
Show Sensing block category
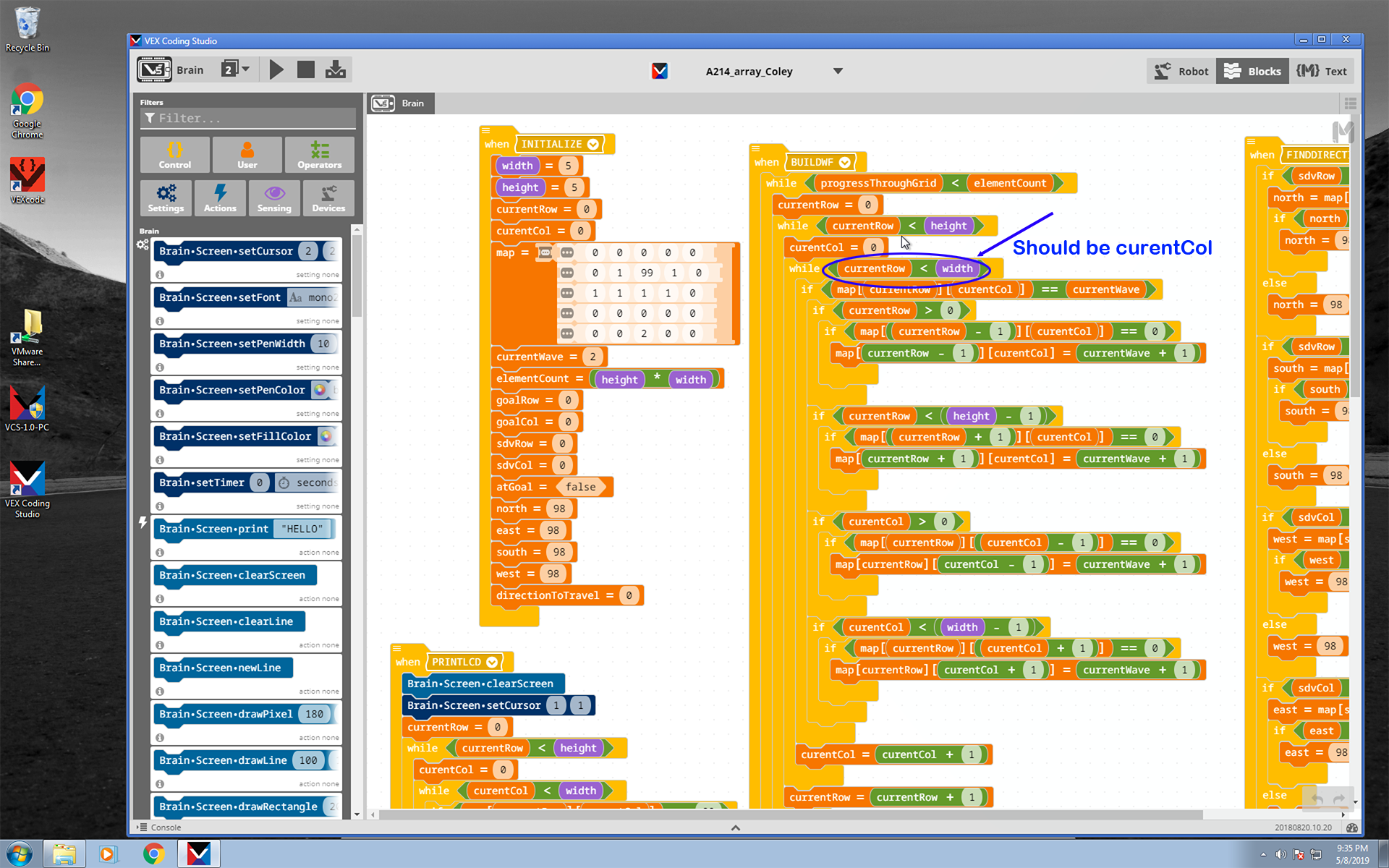pos(274,198)
